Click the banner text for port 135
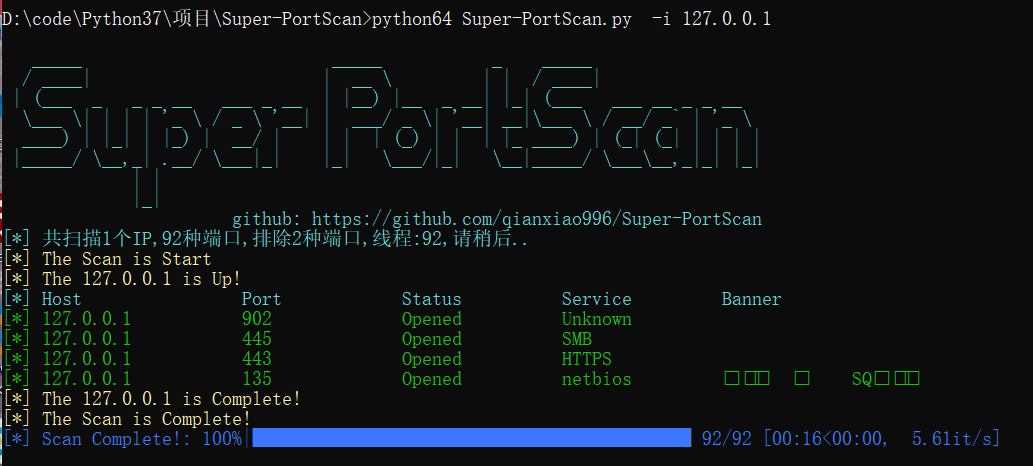 coord(822,379)
